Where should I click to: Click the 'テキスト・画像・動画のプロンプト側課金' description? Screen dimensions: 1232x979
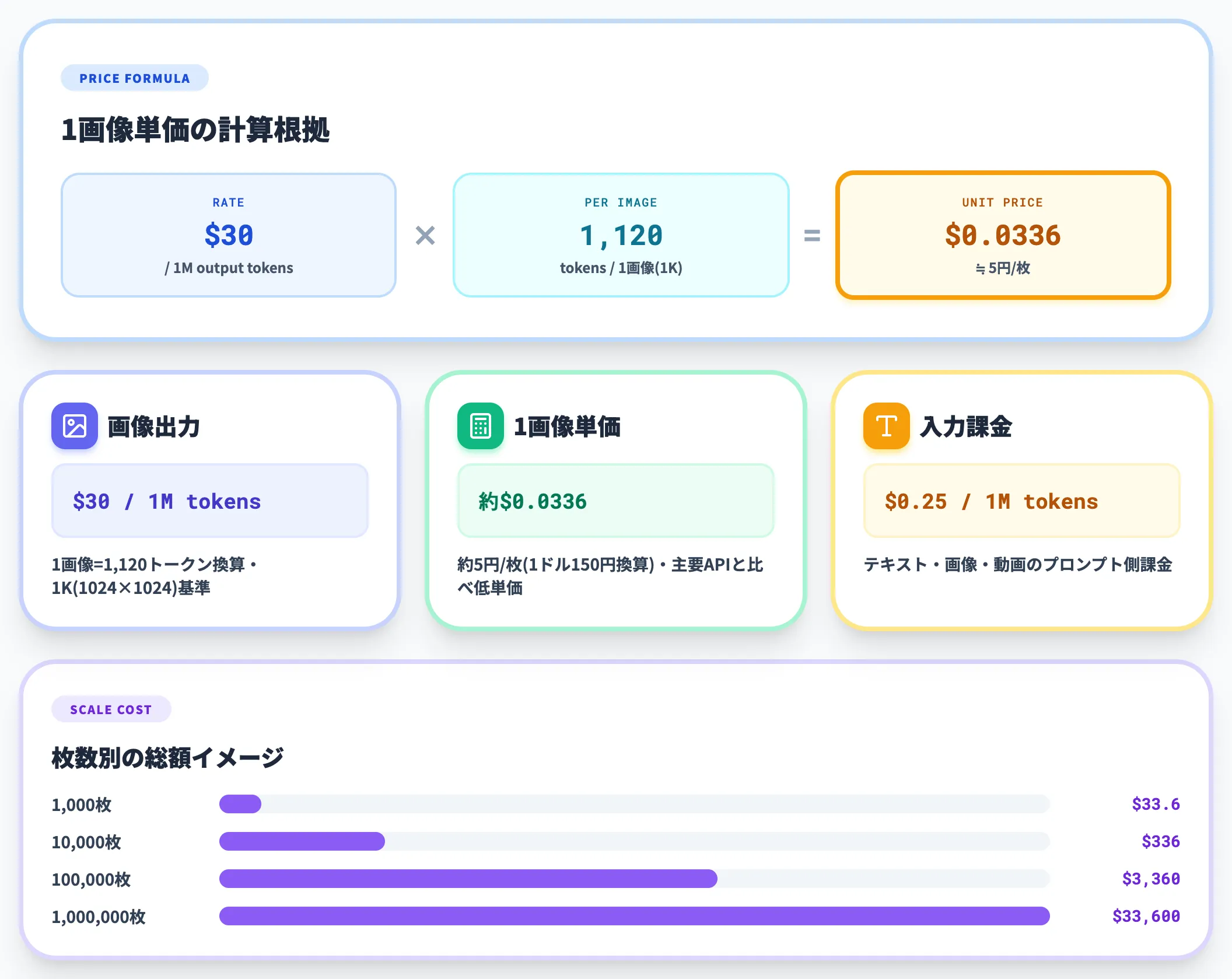[x=1018, y=564]
